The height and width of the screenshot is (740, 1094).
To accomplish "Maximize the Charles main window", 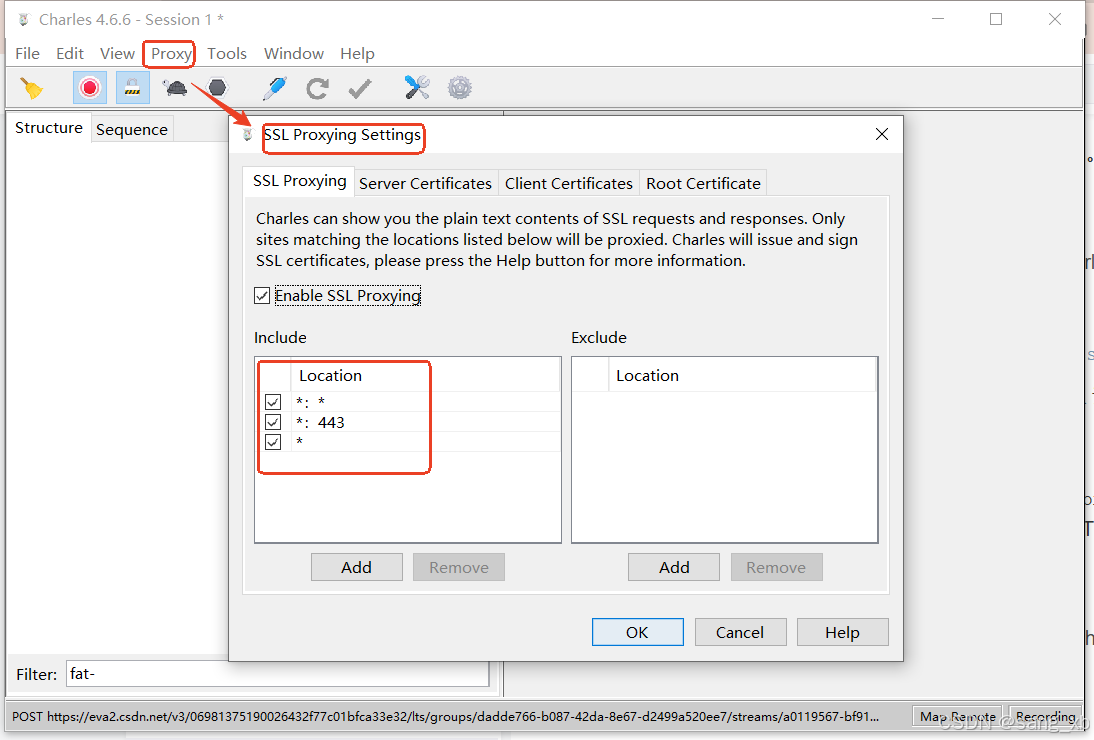I will (x=996, y=20).
